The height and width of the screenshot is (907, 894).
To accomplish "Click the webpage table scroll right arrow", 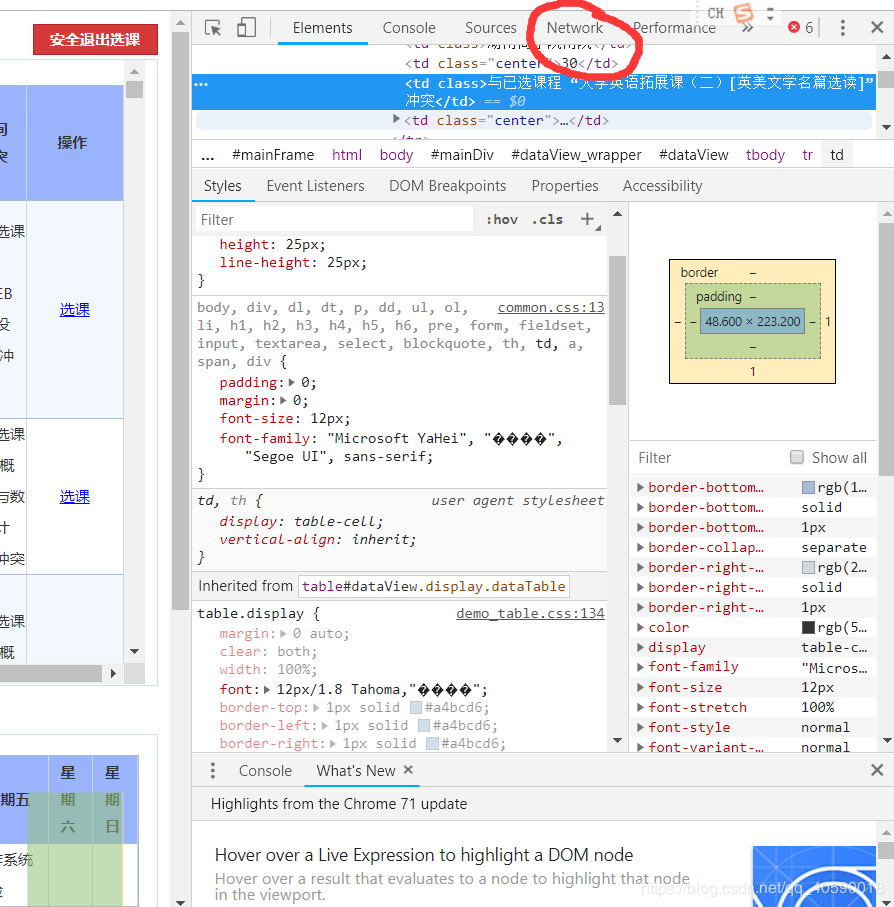I will (x=113, y=673).
